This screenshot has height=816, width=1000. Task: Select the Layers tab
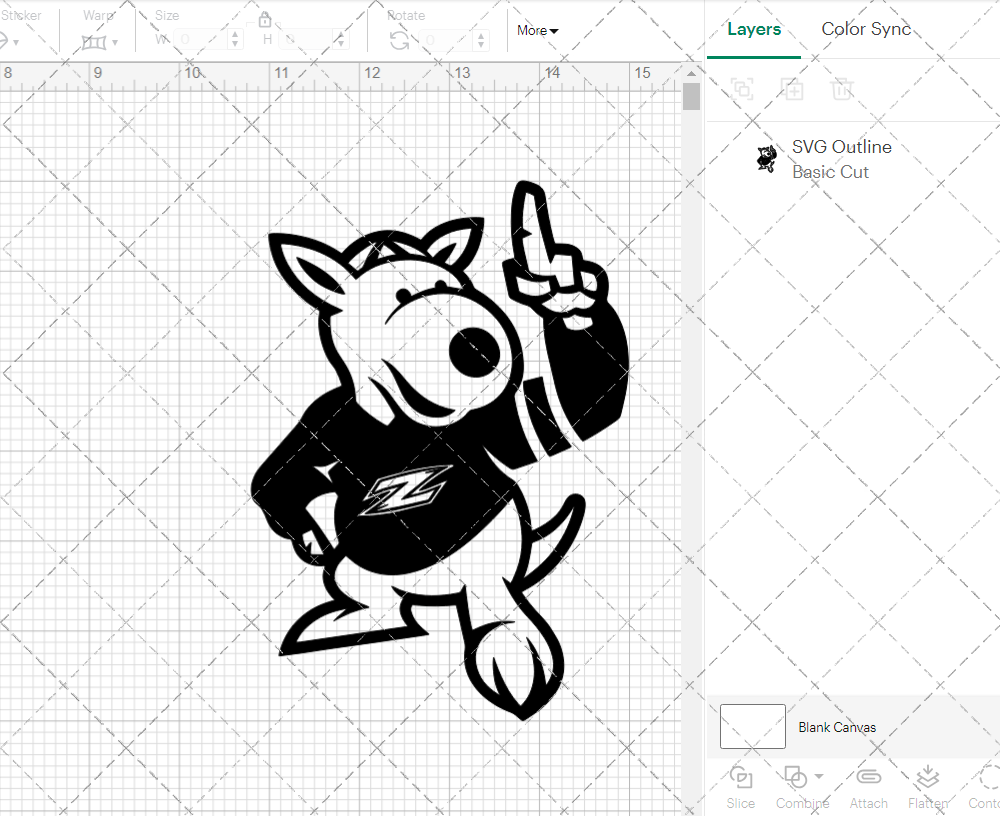pyautogui.click(x=754, y=29)
